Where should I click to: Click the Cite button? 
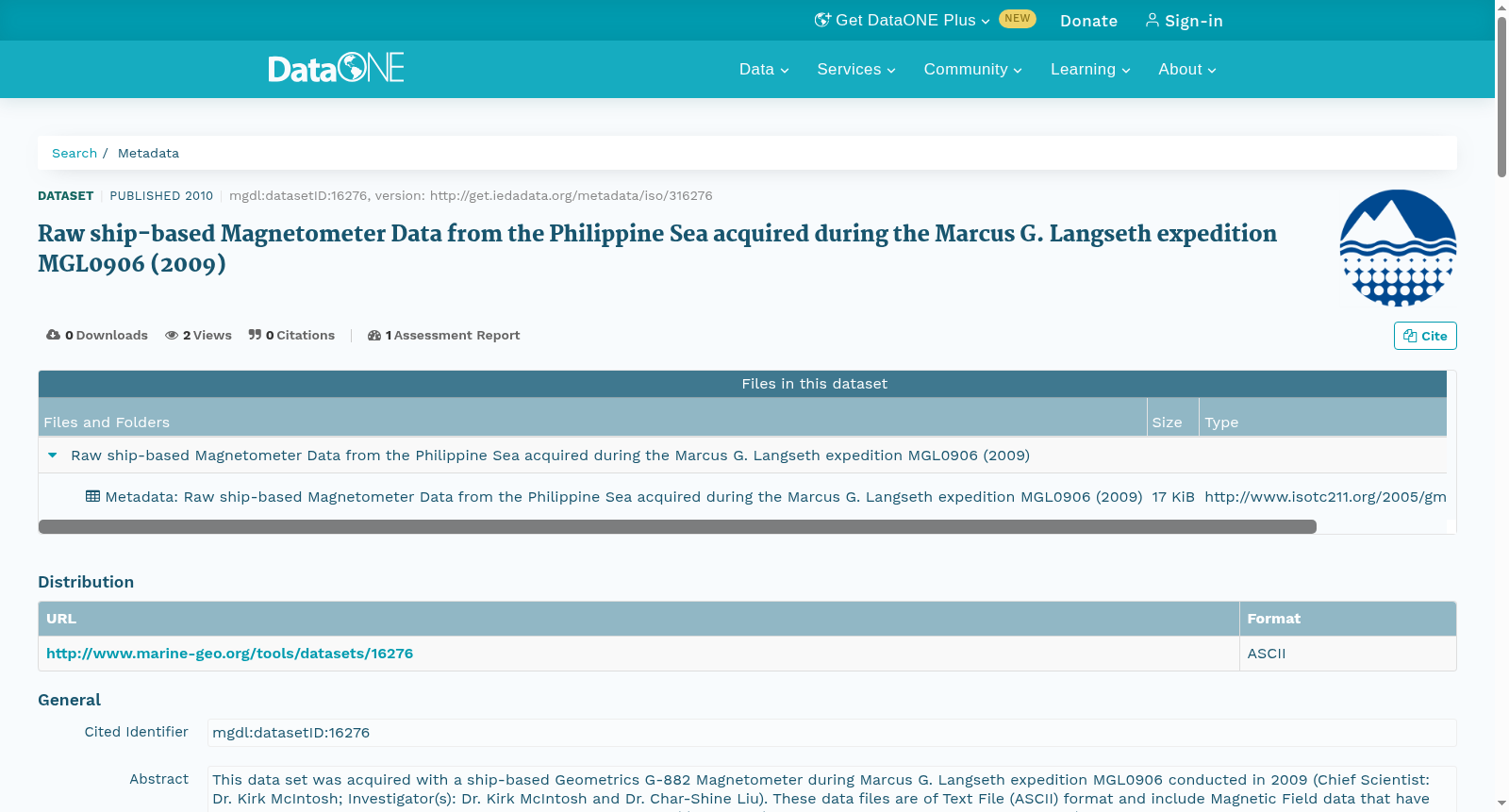coord(1425,336)
